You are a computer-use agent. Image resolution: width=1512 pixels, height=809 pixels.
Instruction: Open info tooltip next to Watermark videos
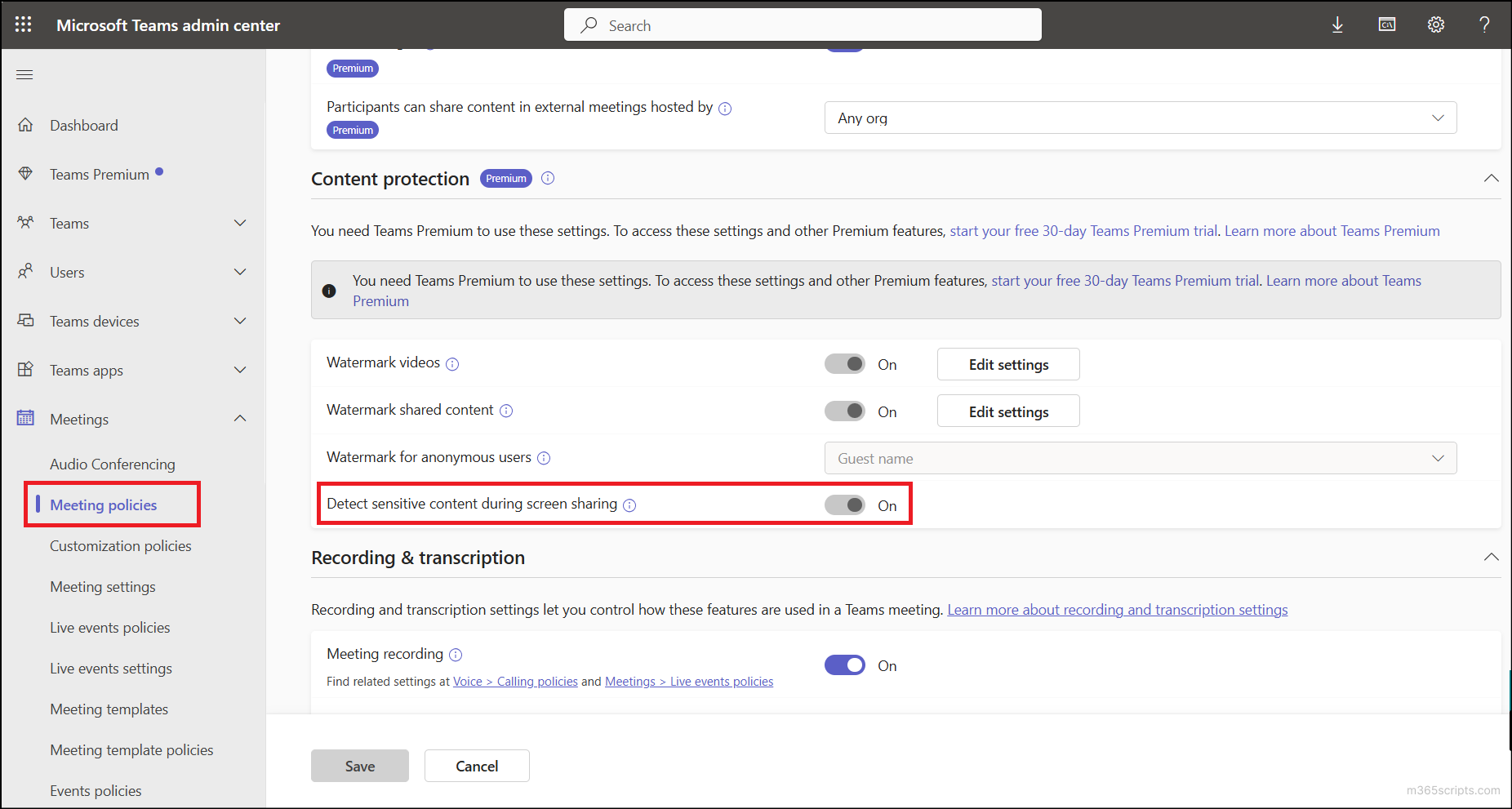452,364
